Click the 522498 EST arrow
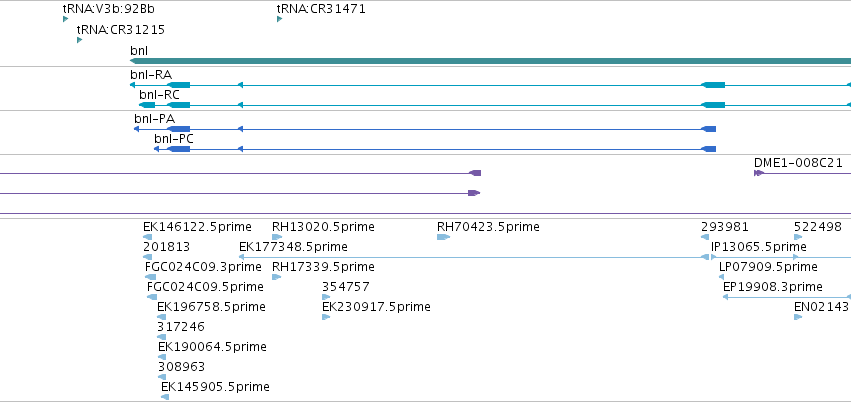 (x=798, y=237)
